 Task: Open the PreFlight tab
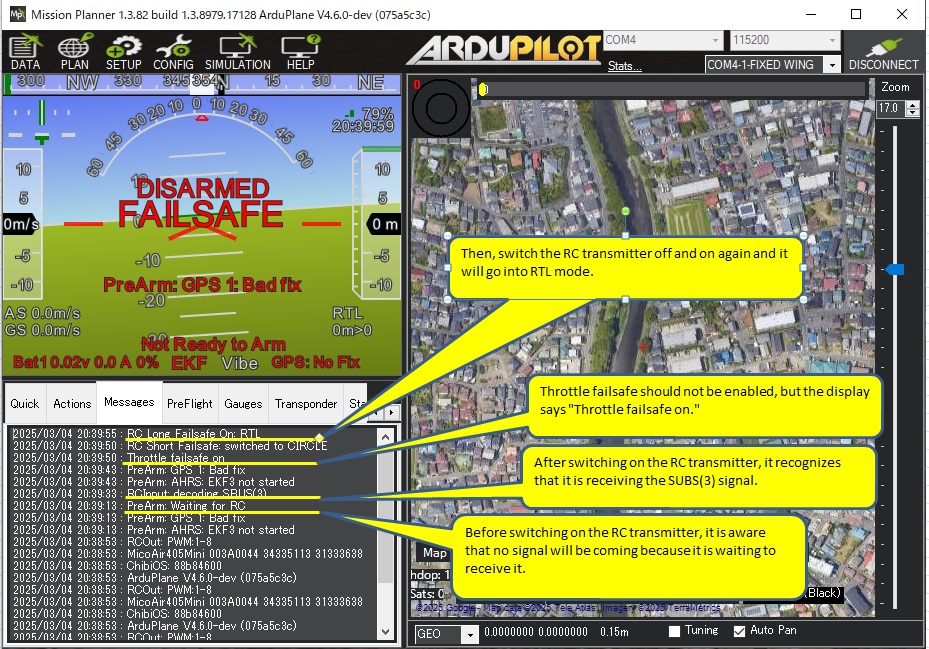point(190,404)
